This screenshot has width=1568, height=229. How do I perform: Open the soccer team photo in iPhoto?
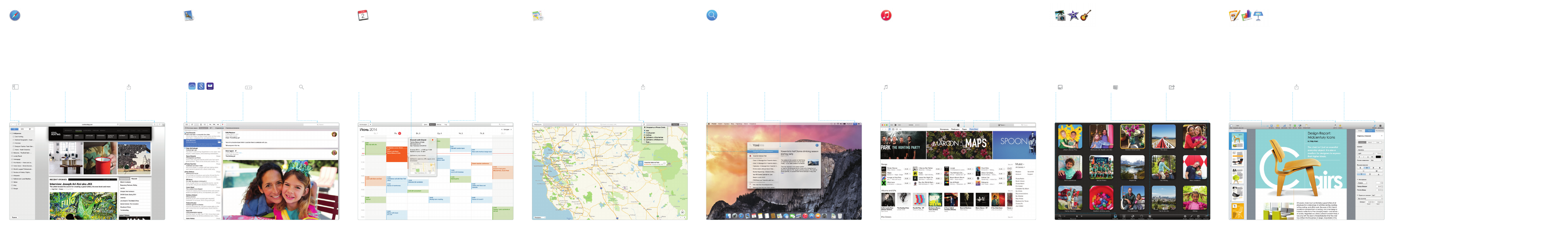(1101, 167)
